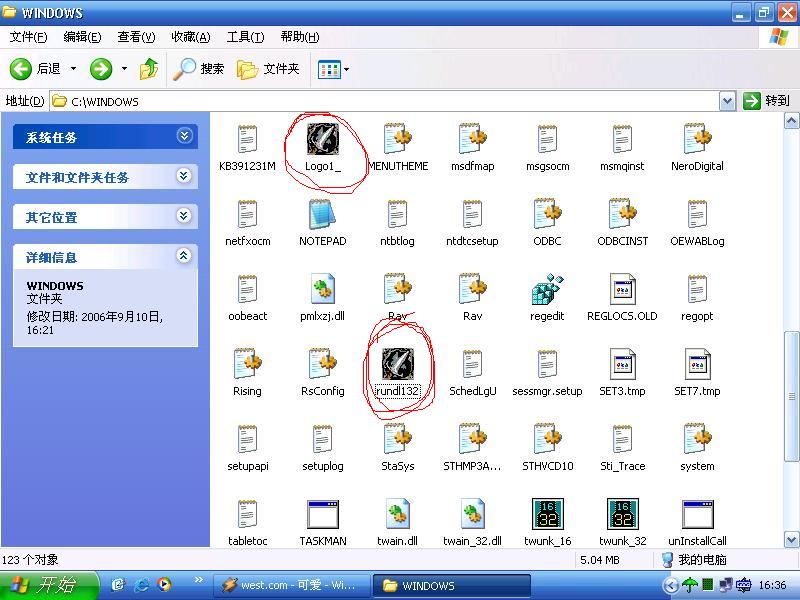The width and height of the screenshot is (800, 600).
Task: Open the 查看(V) menu
Action: pyautogui.click(x=136, y=37)
